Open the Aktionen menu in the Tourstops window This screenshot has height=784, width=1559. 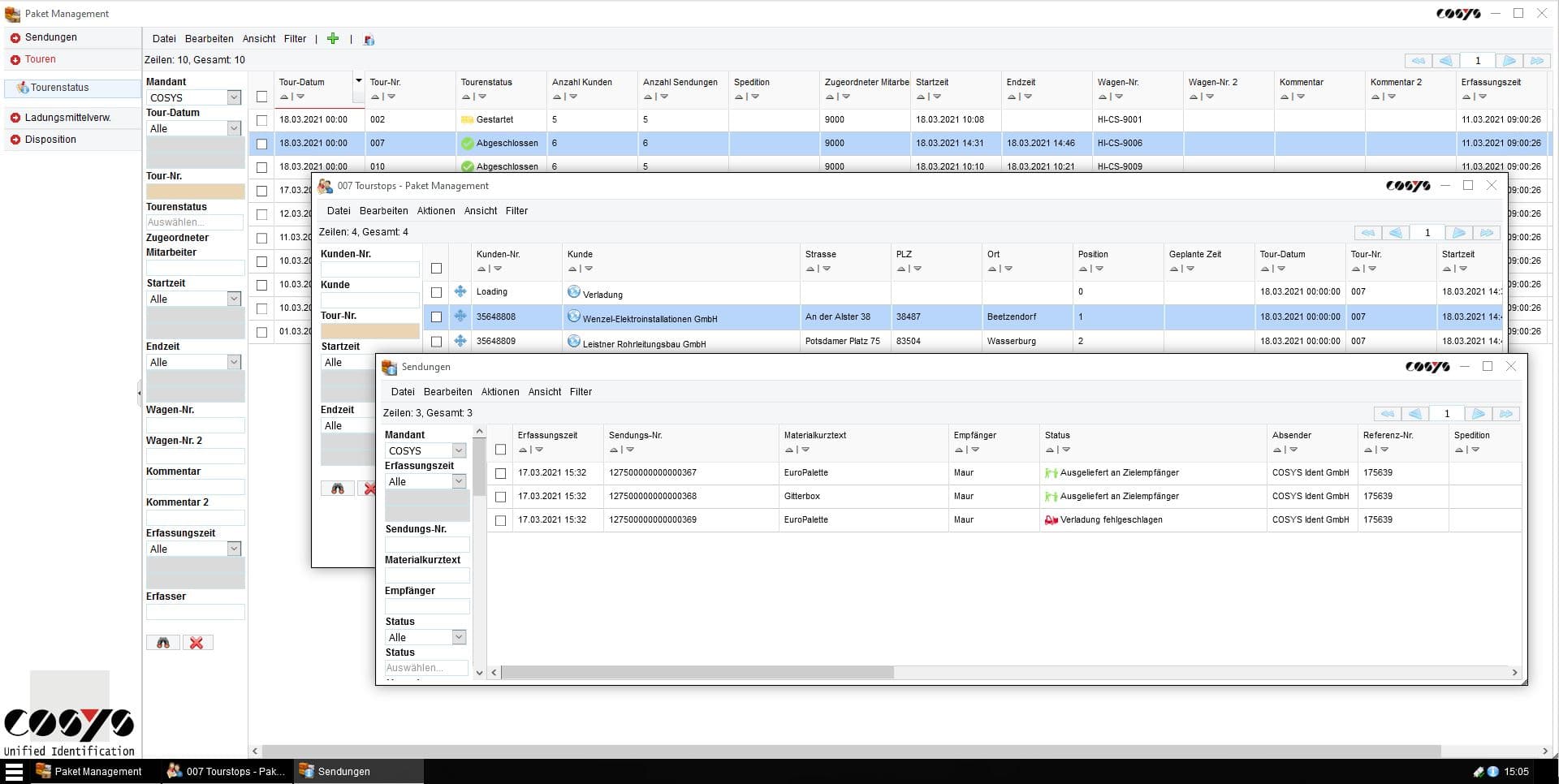(x=436, y=210)
